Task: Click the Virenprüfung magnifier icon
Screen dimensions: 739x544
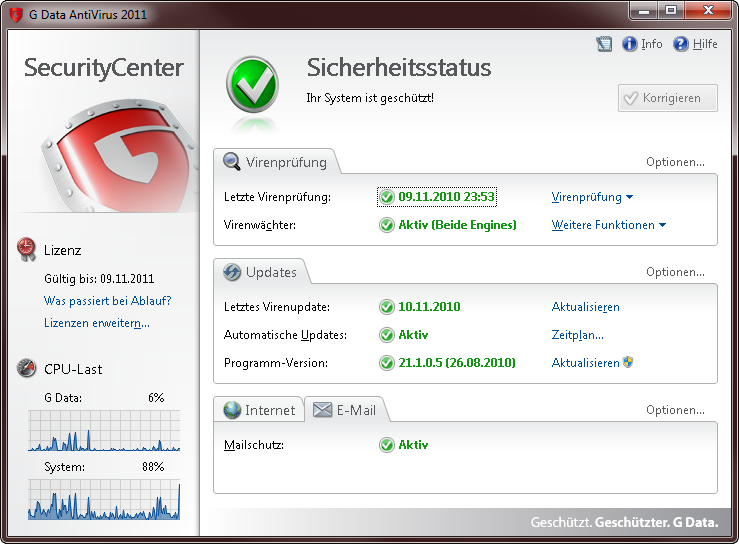Action: (x=231, y=162)
